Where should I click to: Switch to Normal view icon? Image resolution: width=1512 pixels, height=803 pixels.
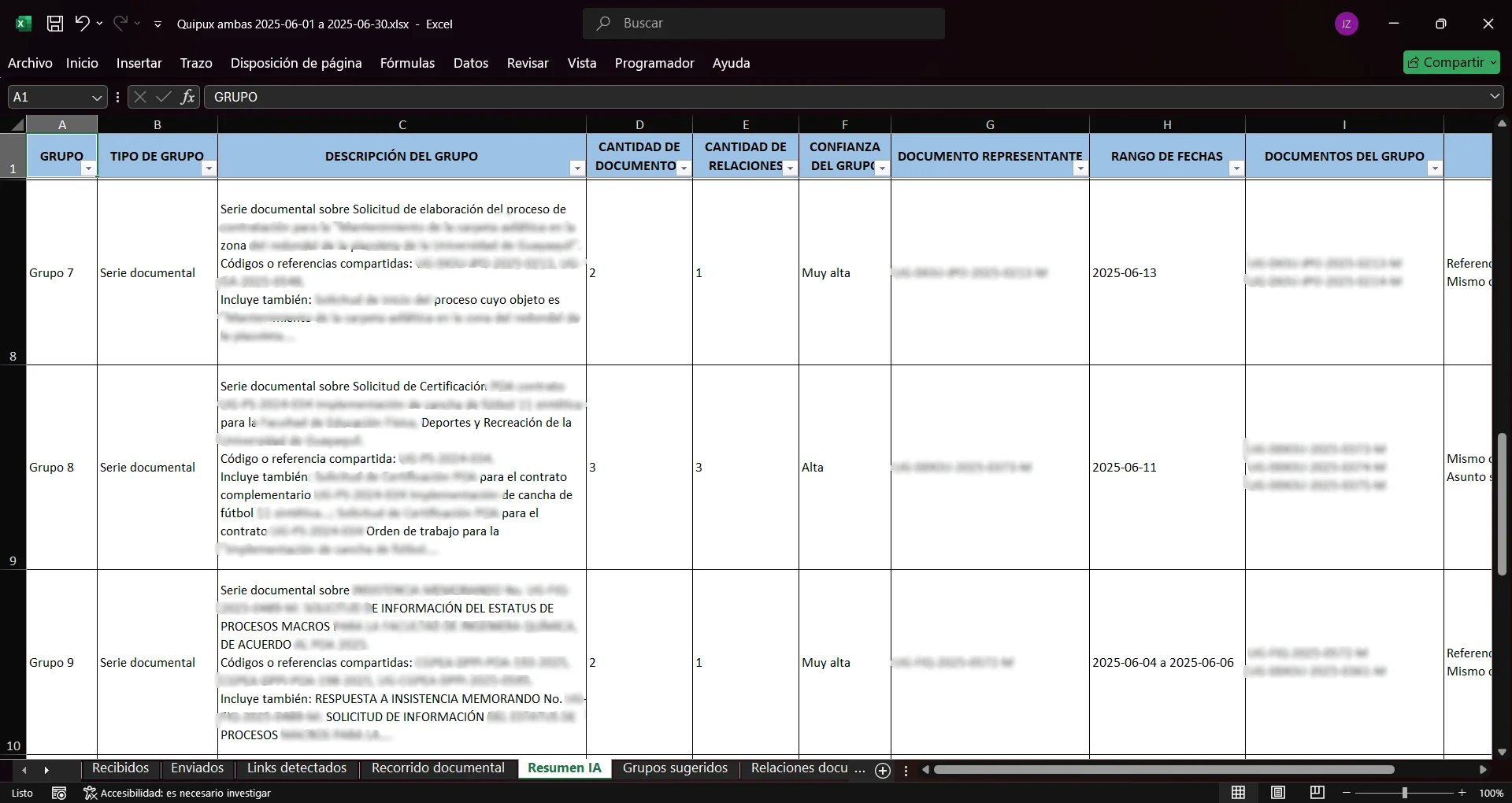(x=1238, y=793)
